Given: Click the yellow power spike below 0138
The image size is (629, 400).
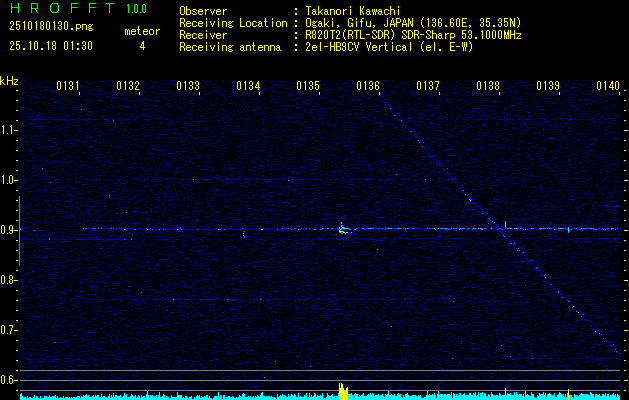Looking at the screenshot, I should [x=505, y=394].
